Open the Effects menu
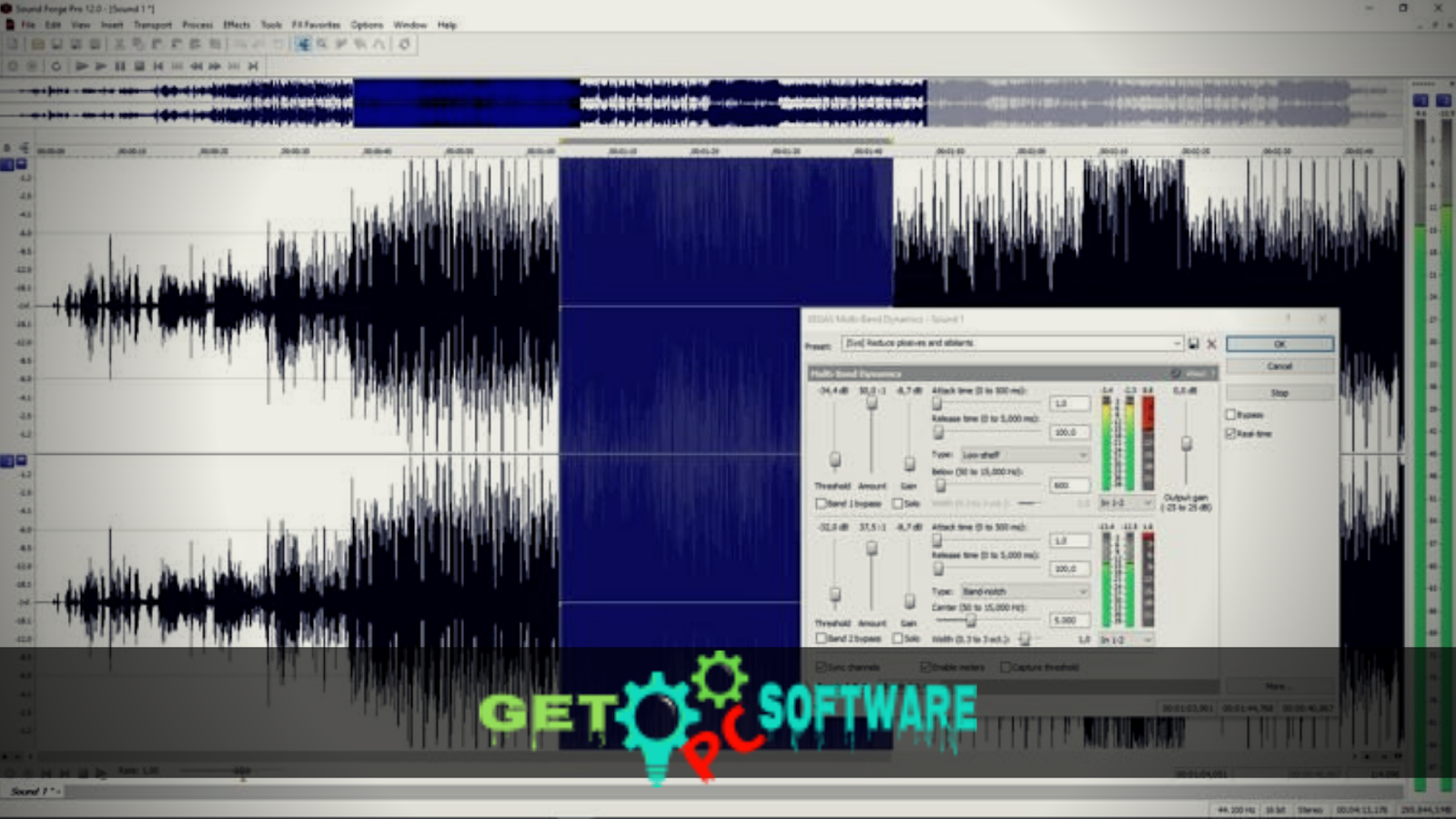 coord(237,25)
